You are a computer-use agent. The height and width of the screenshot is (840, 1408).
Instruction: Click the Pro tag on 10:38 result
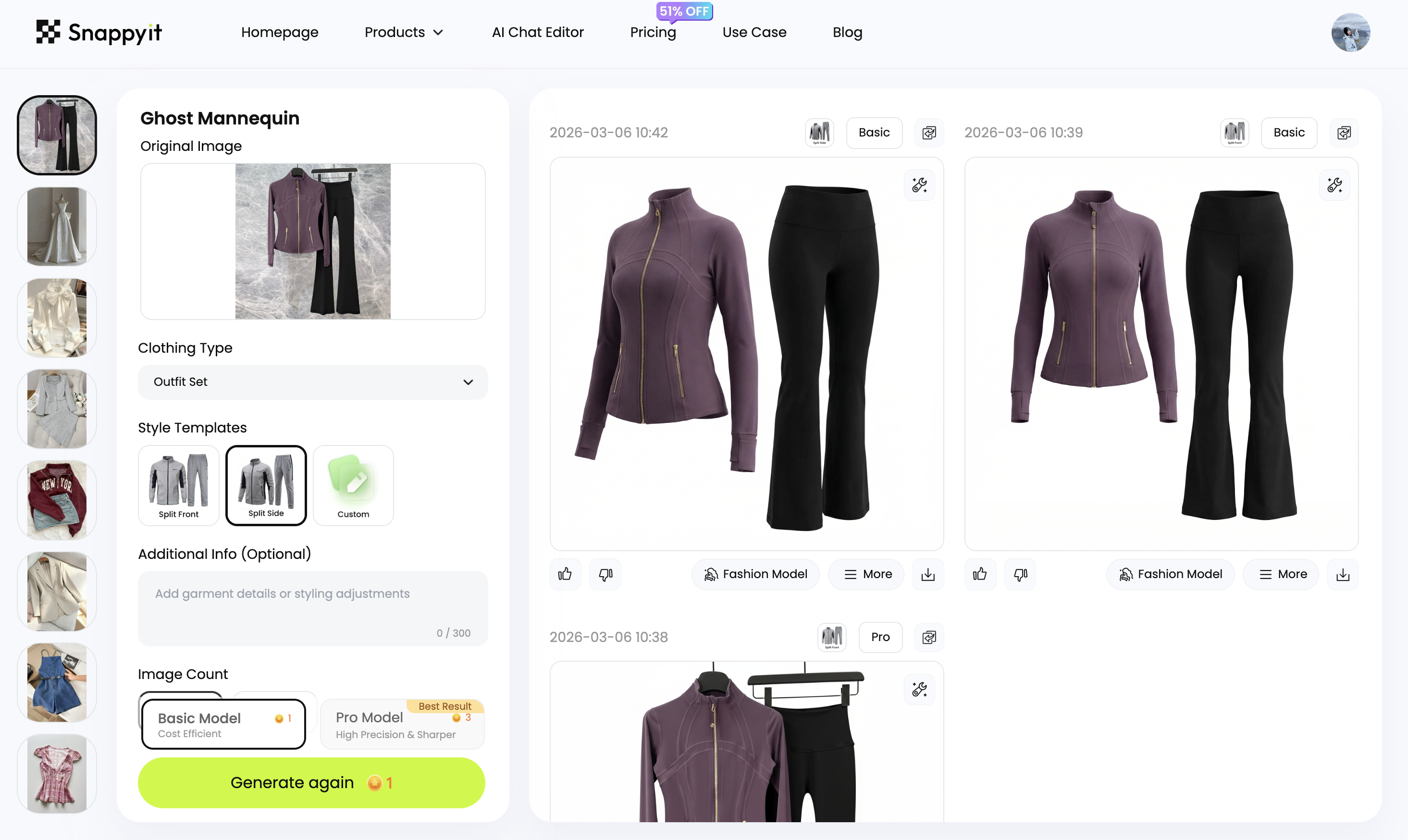880,637
